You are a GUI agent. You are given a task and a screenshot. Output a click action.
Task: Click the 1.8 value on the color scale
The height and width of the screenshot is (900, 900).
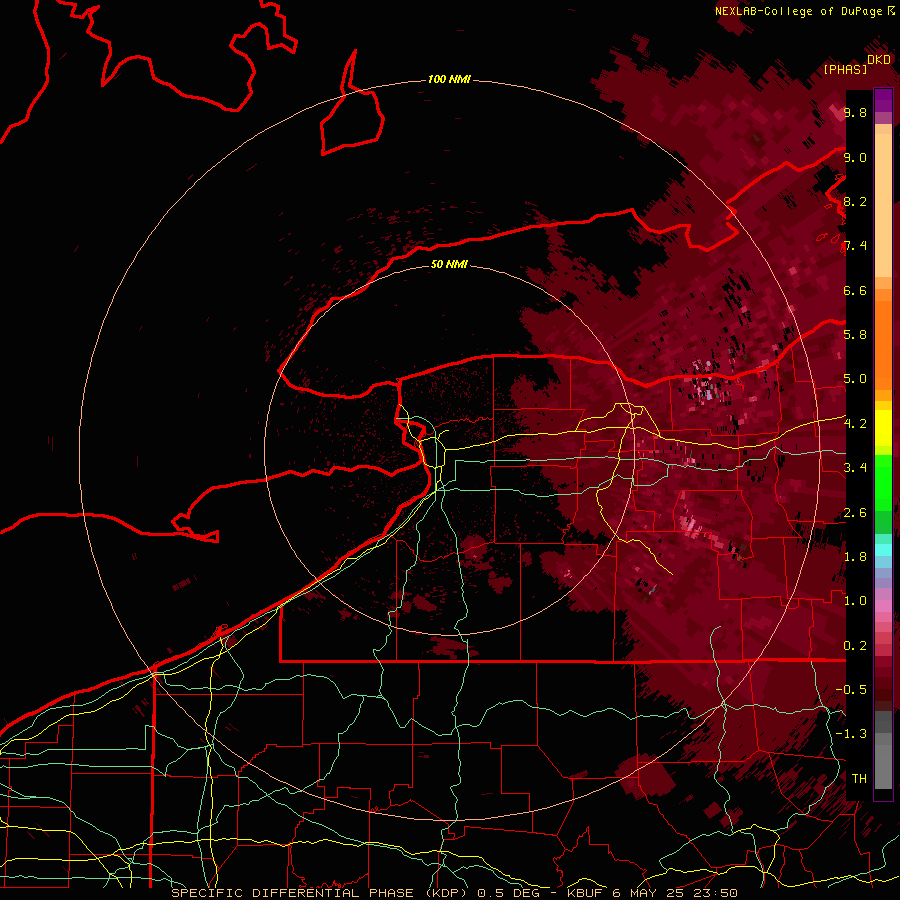click(x=855, y=556)
